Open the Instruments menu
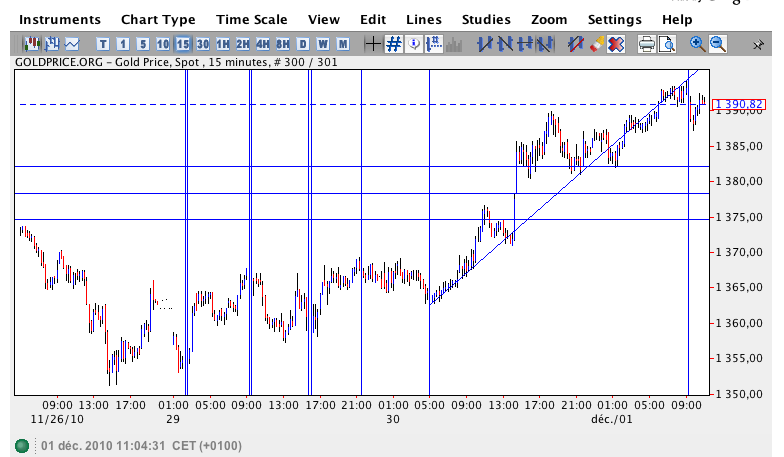 (60, 20)
